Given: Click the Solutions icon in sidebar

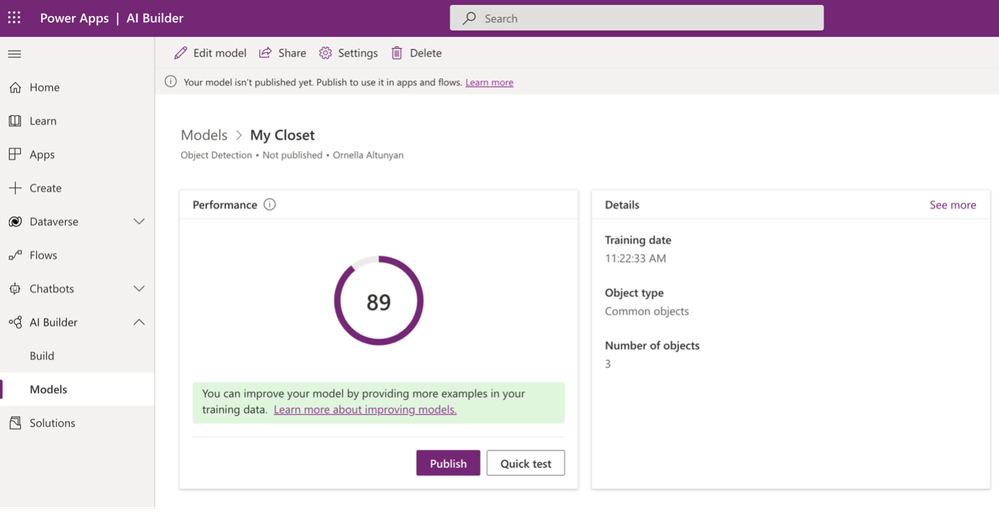Looking at the screenshot, I should tap(15, 423).
